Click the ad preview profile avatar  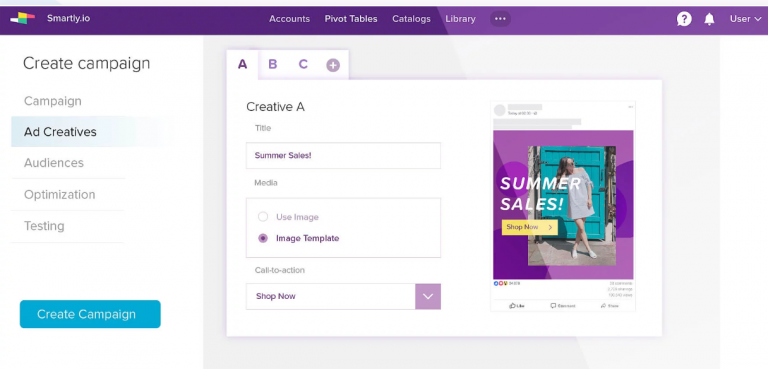pos(500,110)
